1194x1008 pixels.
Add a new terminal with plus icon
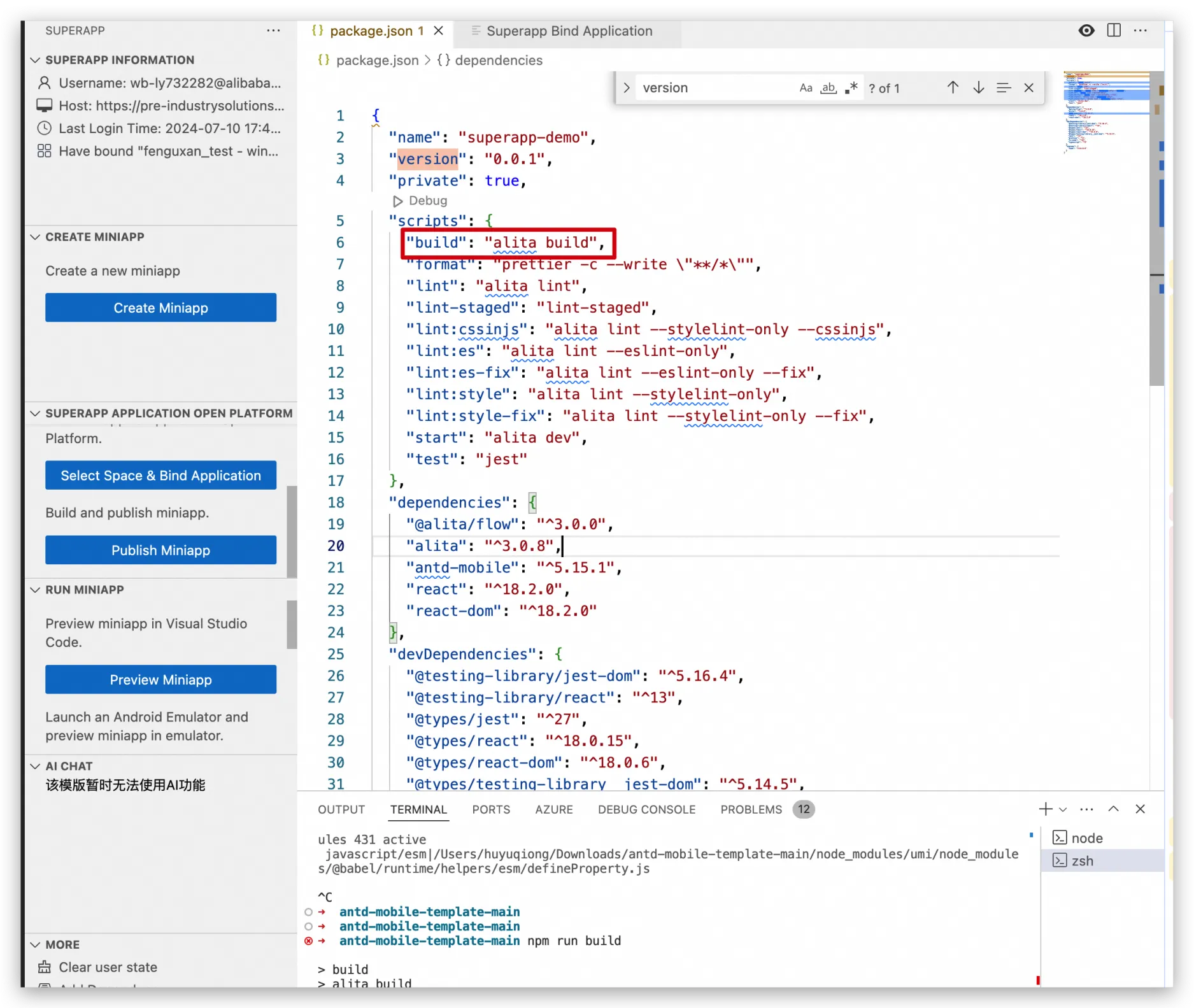(x=1045, y=809)
